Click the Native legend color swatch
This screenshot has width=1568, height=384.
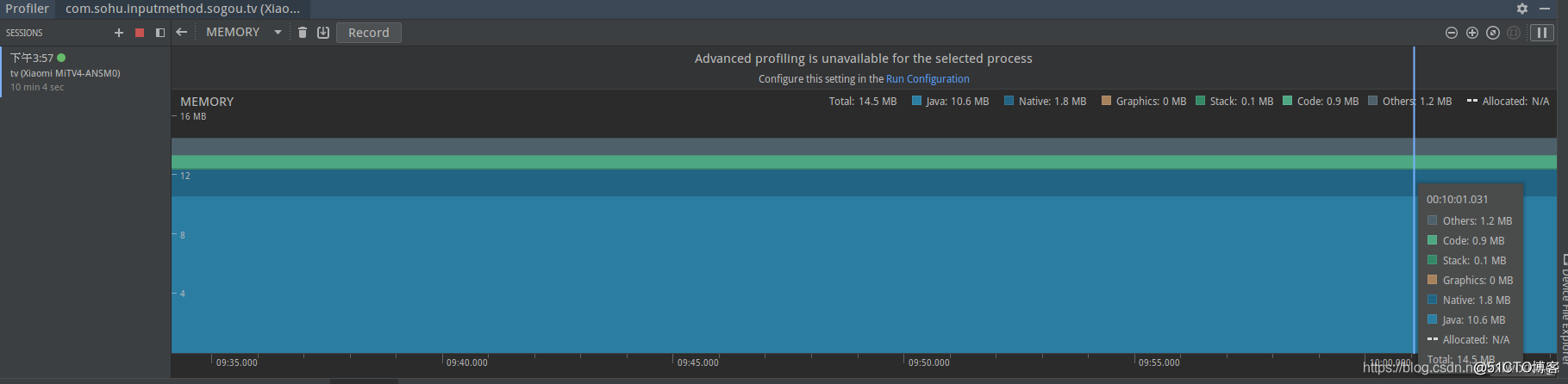point(1009,101)
